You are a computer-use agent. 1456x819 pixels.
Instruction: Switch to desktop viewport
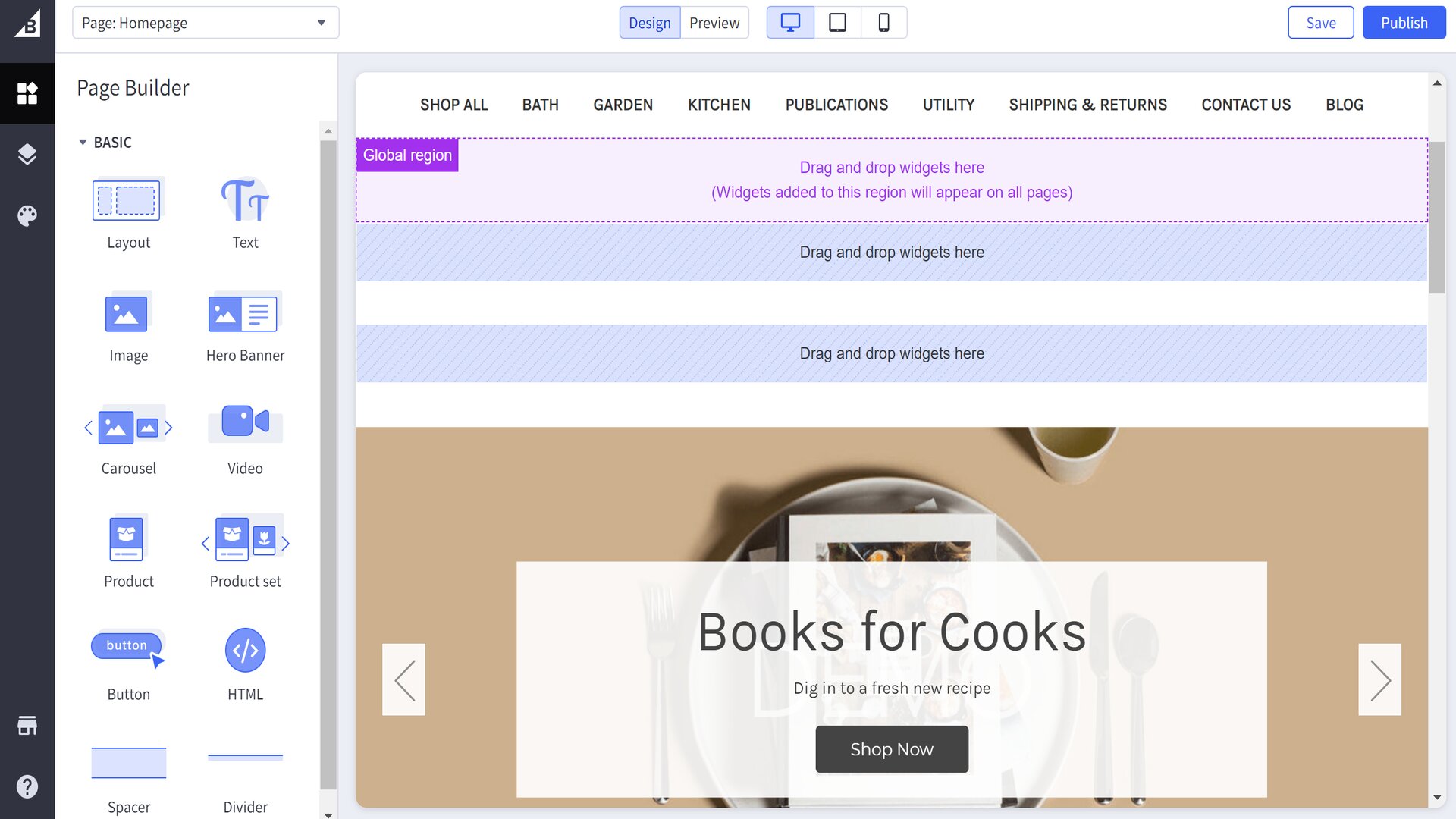point(790,23)
